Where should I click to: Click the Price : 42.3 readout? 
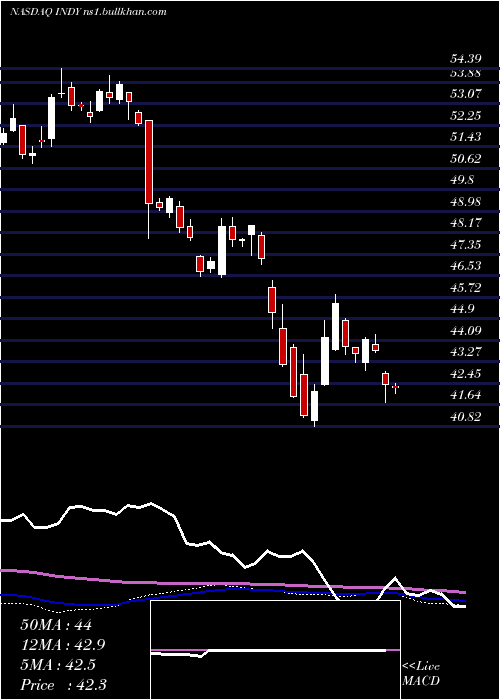click(x=63, y=685)
